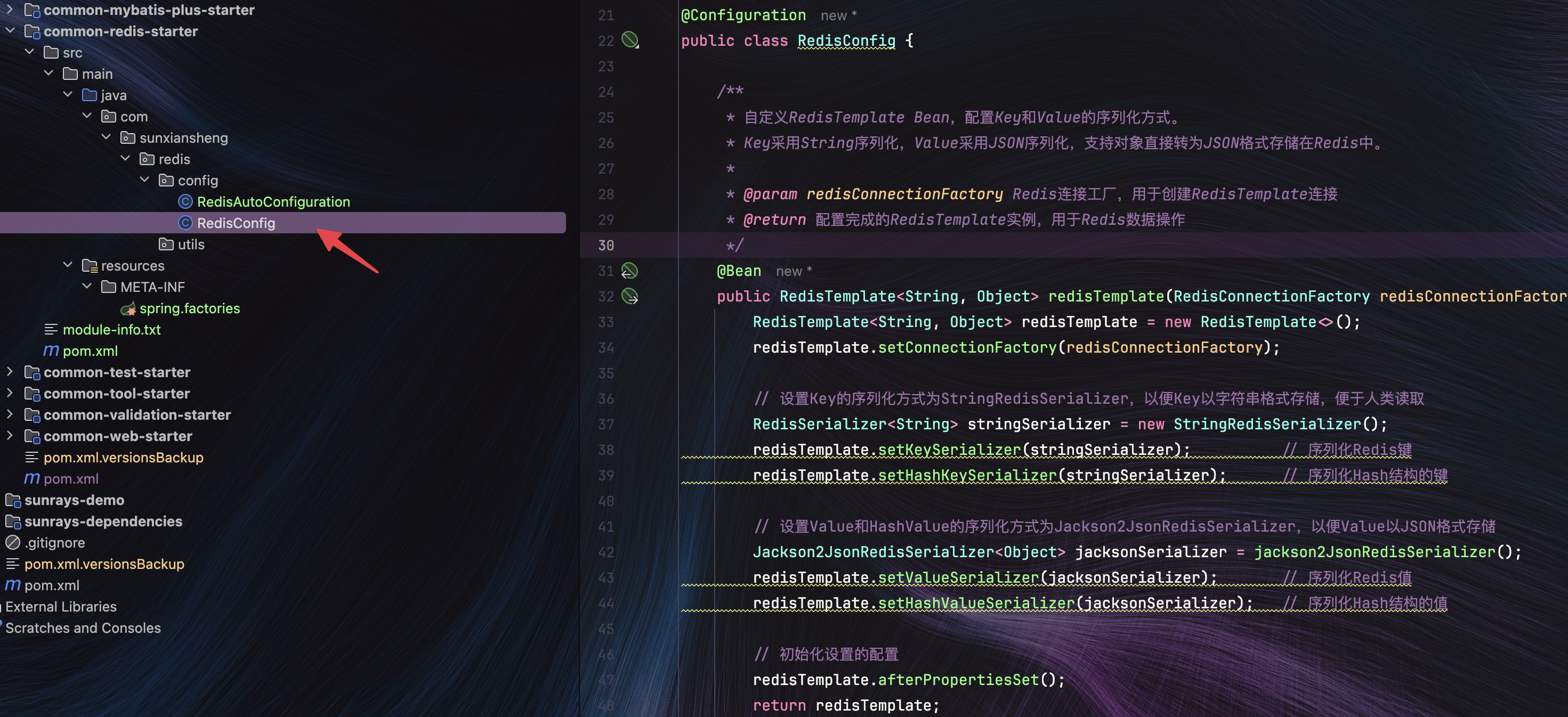This screenshot has width=1568, height=717.
Task: Click line number 30 in the gutter
Action: 605,245
